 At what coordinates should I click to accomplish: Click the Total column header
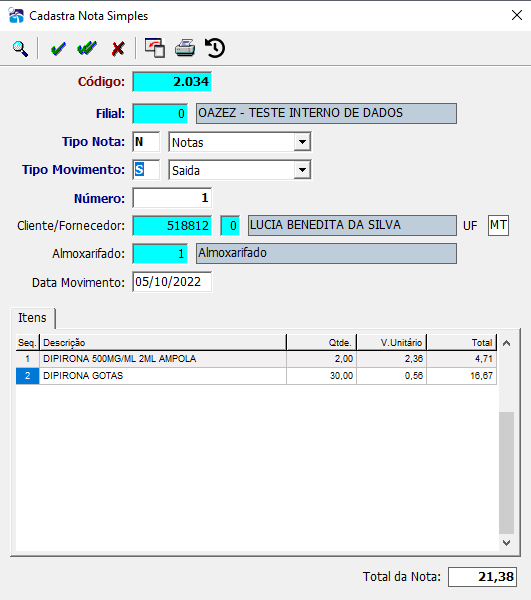click(461, 342)
